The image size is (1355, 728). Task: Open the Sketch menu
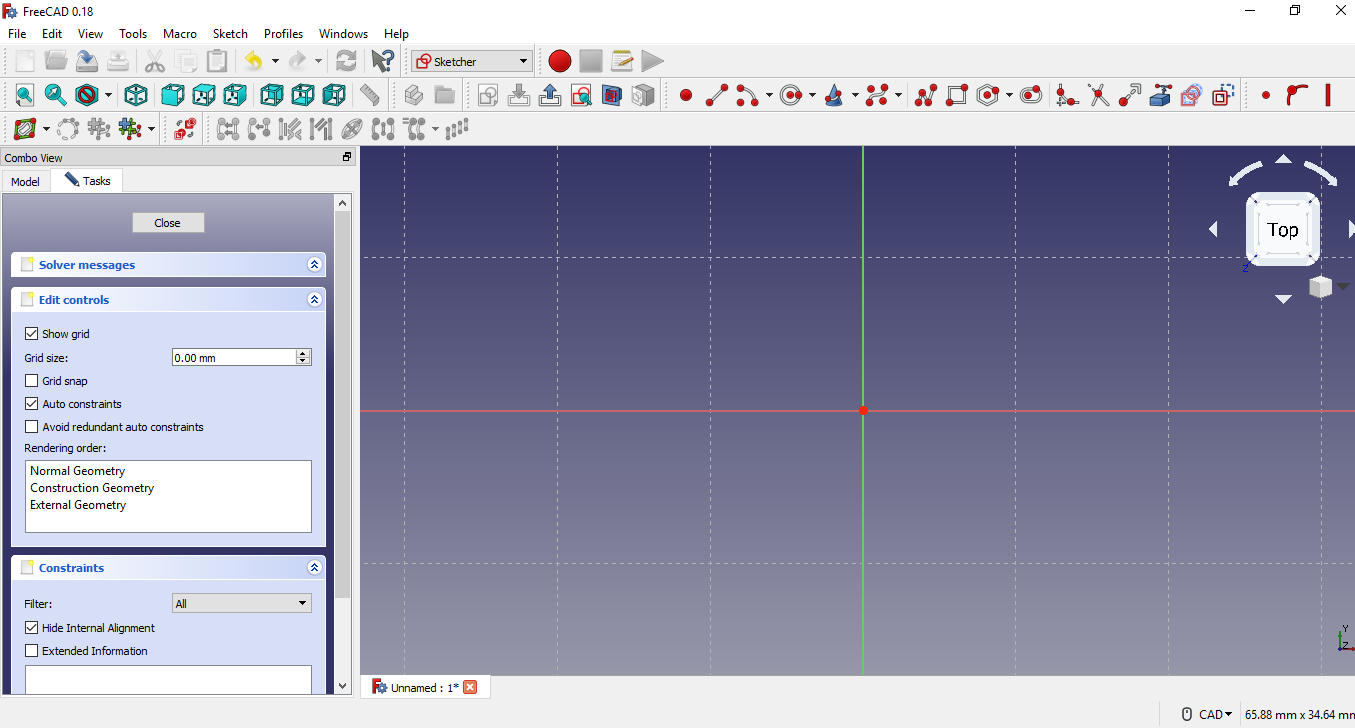230,33
